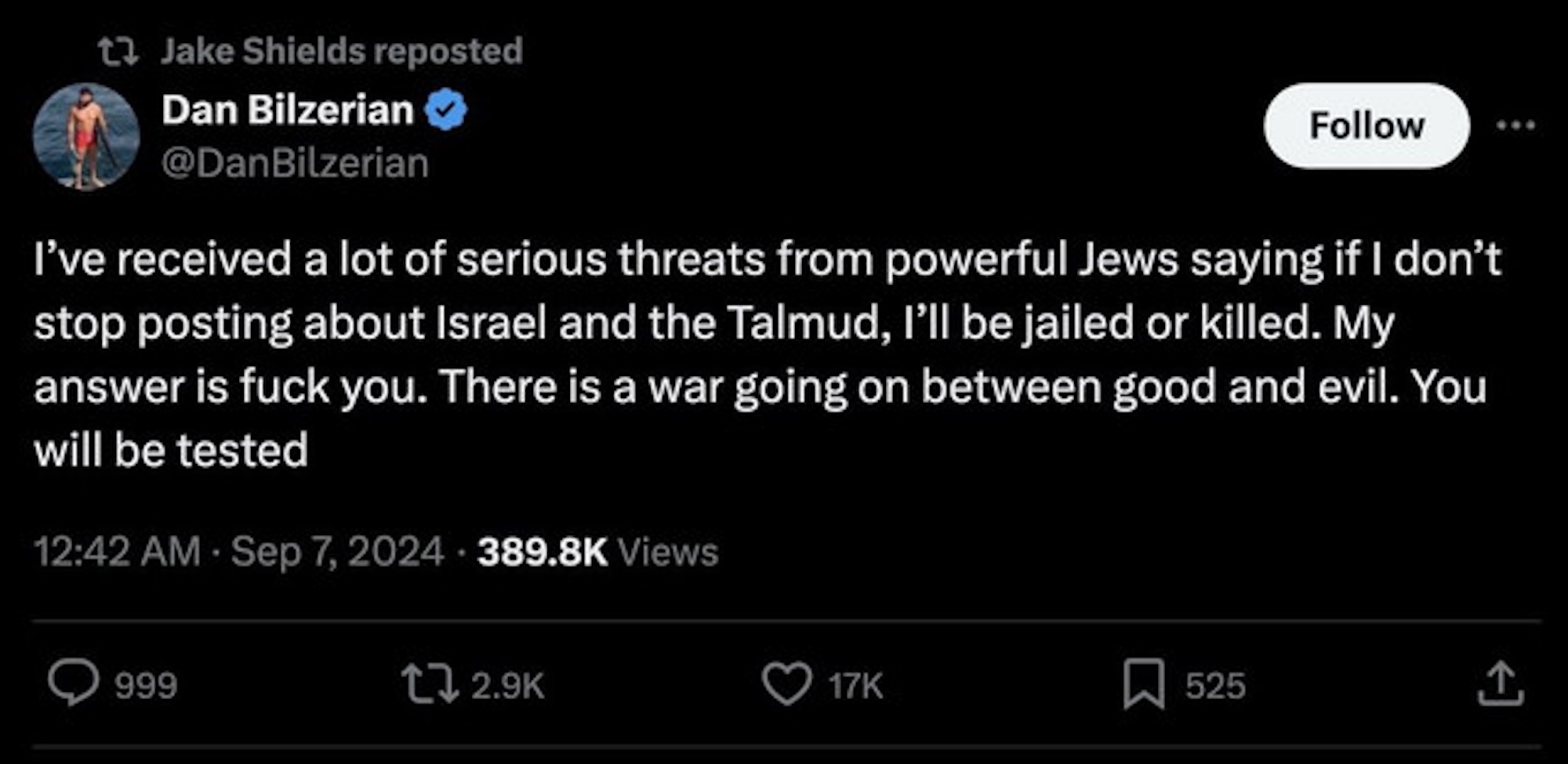The height and width of the screenshot is (764, 1568).
Task: Open the profile picture thumbnail
Action: point(86,137)
